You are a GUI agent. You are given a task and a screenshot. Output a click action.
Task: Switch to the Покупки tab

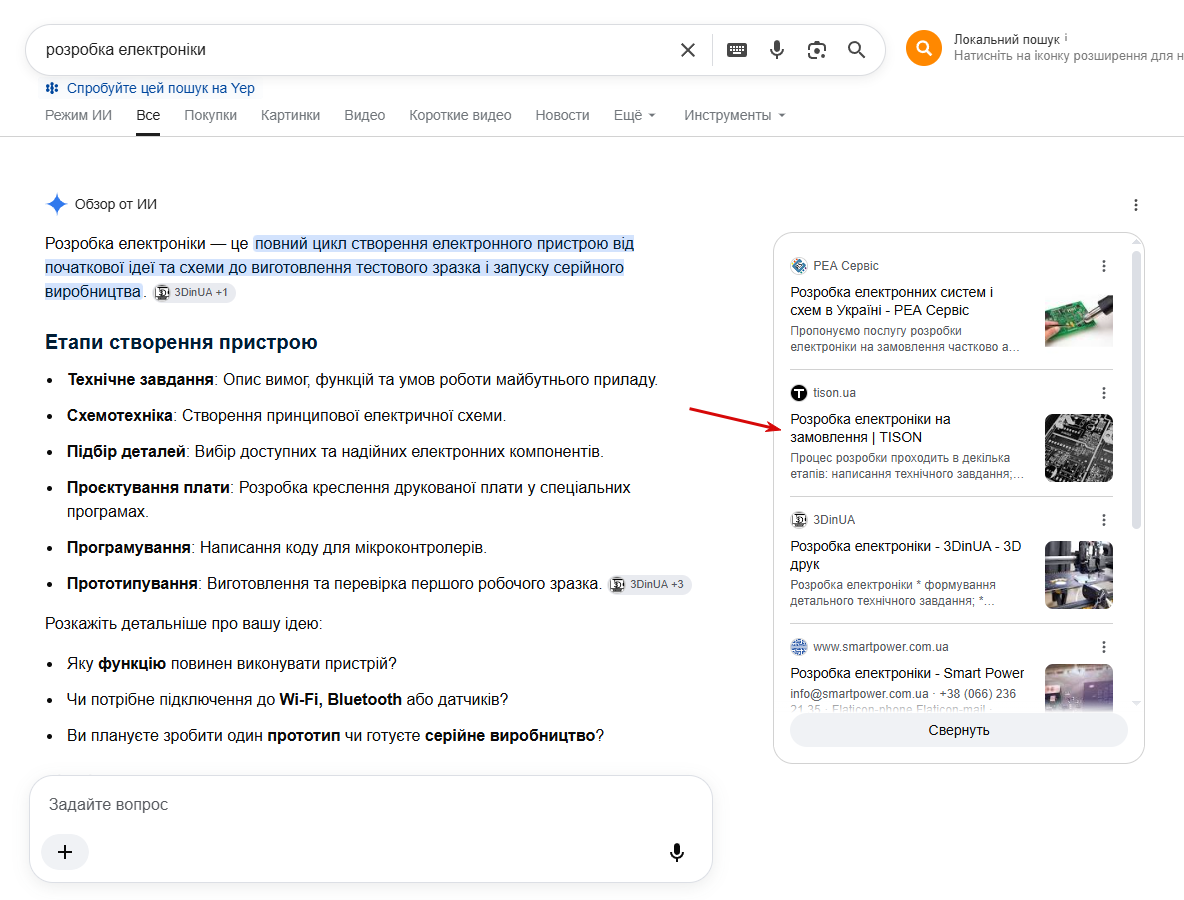(211, 116)
